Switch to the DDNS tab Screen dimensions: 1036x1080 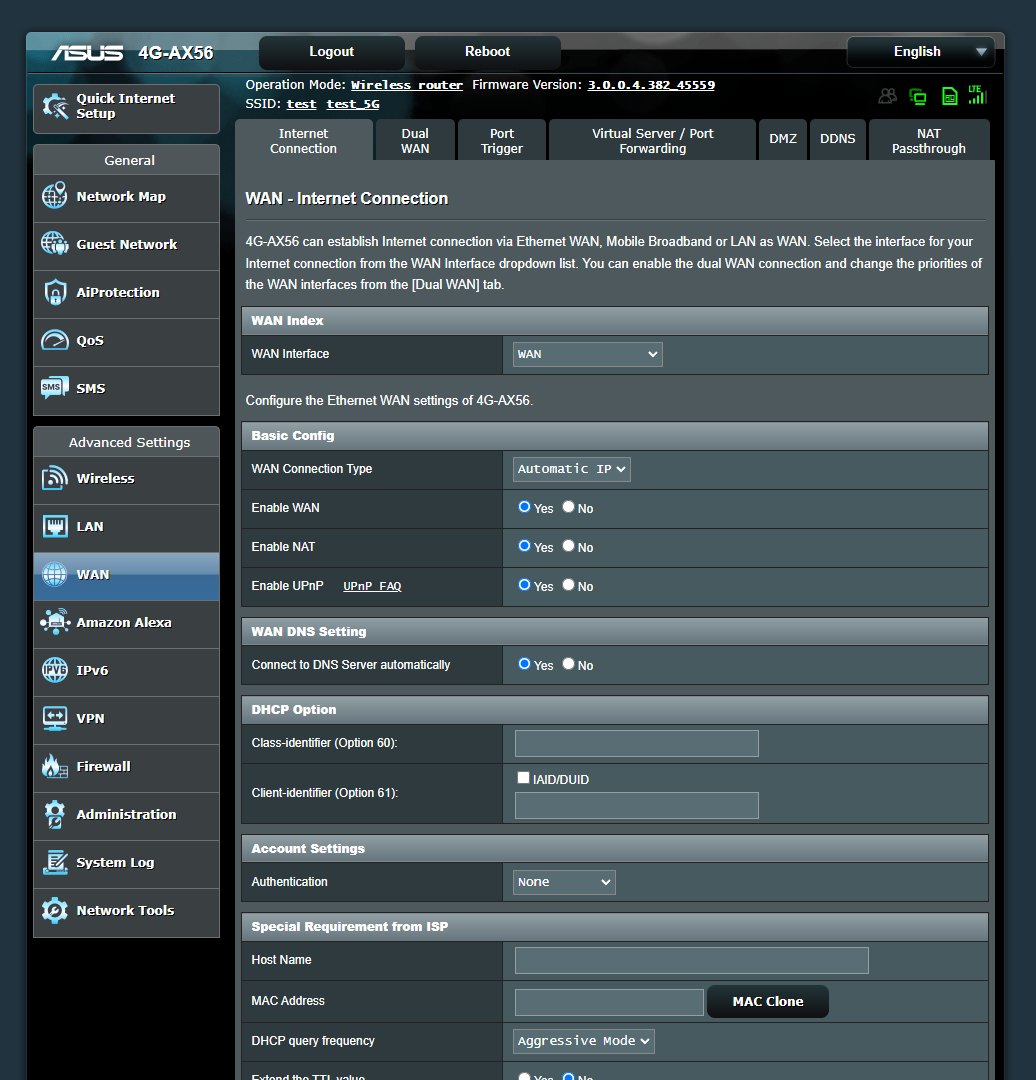pyautogui.click(x=838, y=139)
